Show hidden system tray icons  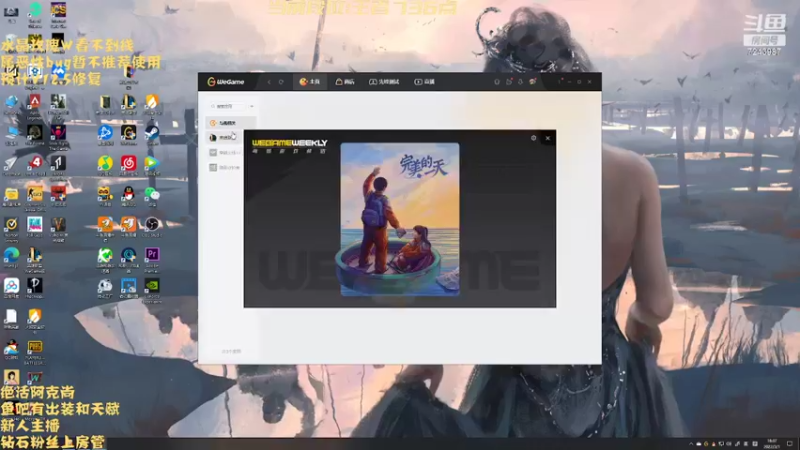click(691, 444)
